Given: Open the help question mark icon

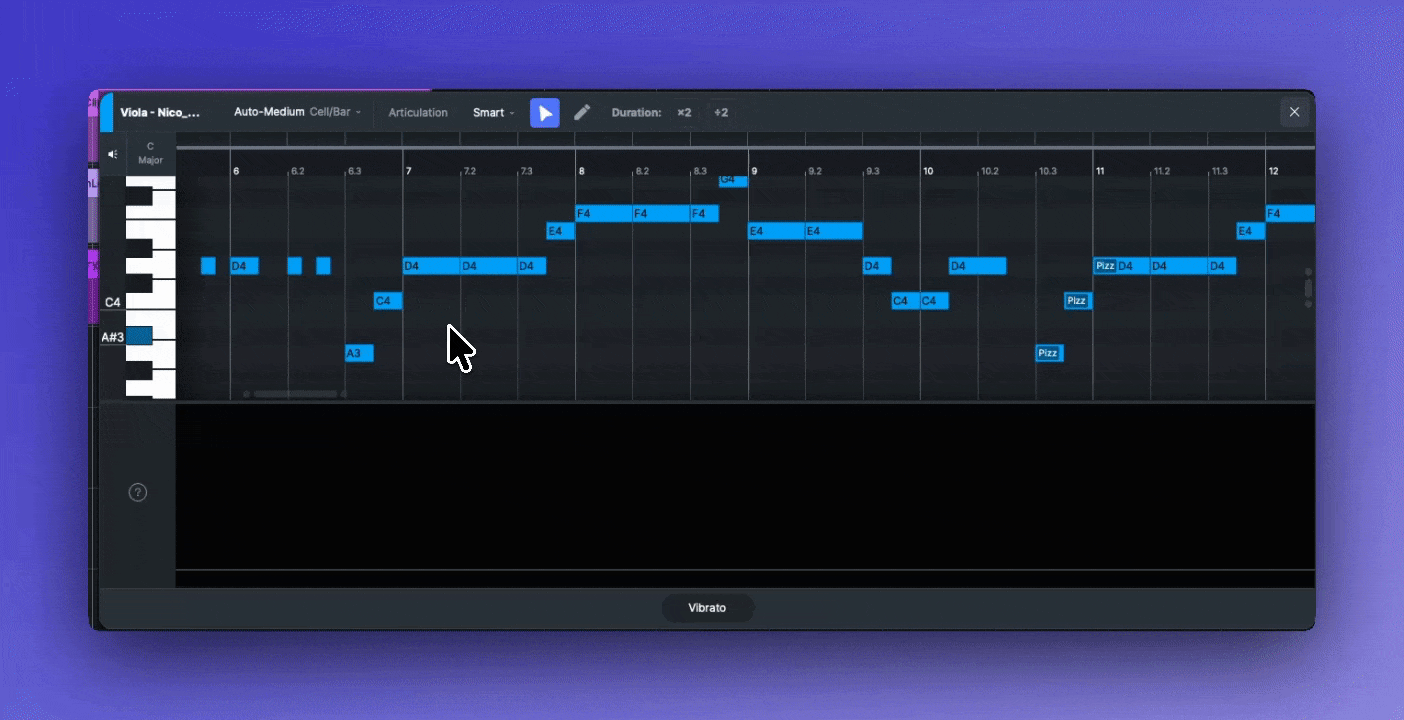Looking at the screenshot, I should click(138, 492).
